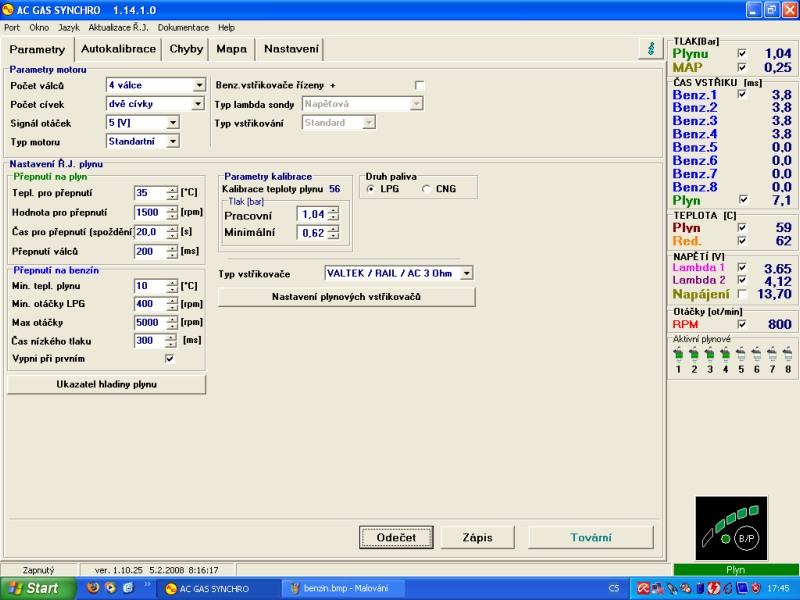The width and height of the screenshot is (800, 600).
Task: Toggle the Benz.1 injection time checkbox
Action: click(x=742, y=94)
